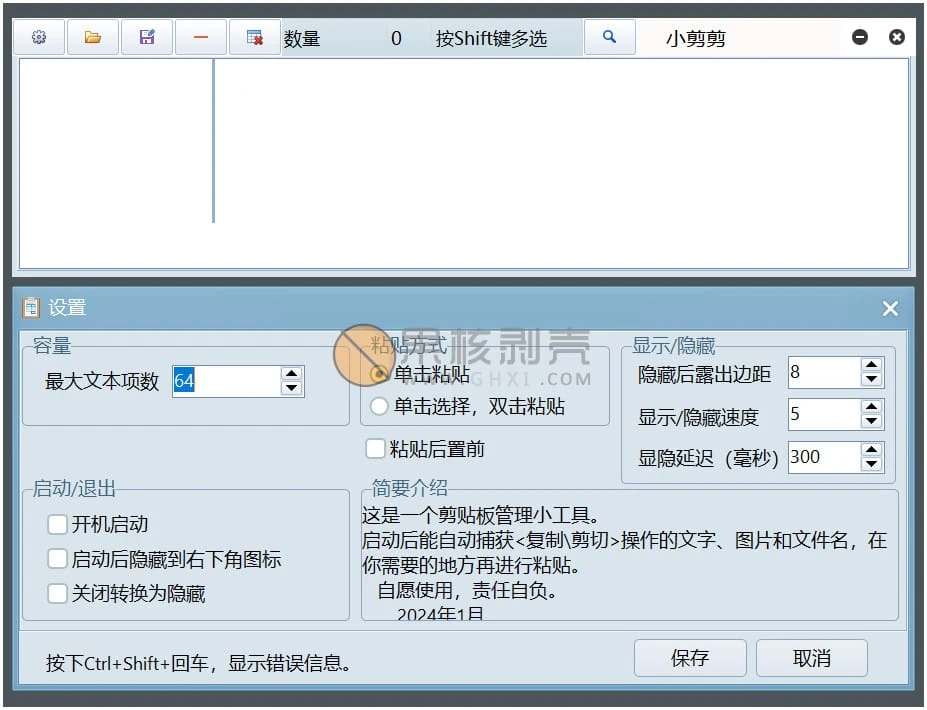Increase 显示/隐藏速度 value

(x=871, y=407)
